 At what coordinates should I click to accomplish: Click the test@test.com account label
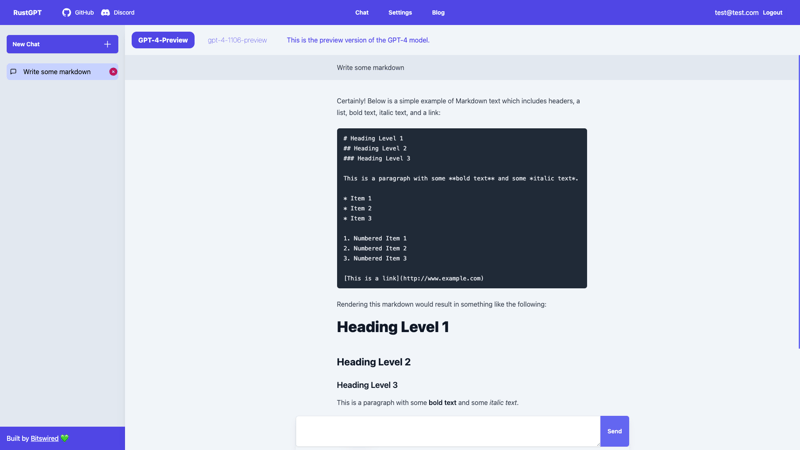point(736,13)
